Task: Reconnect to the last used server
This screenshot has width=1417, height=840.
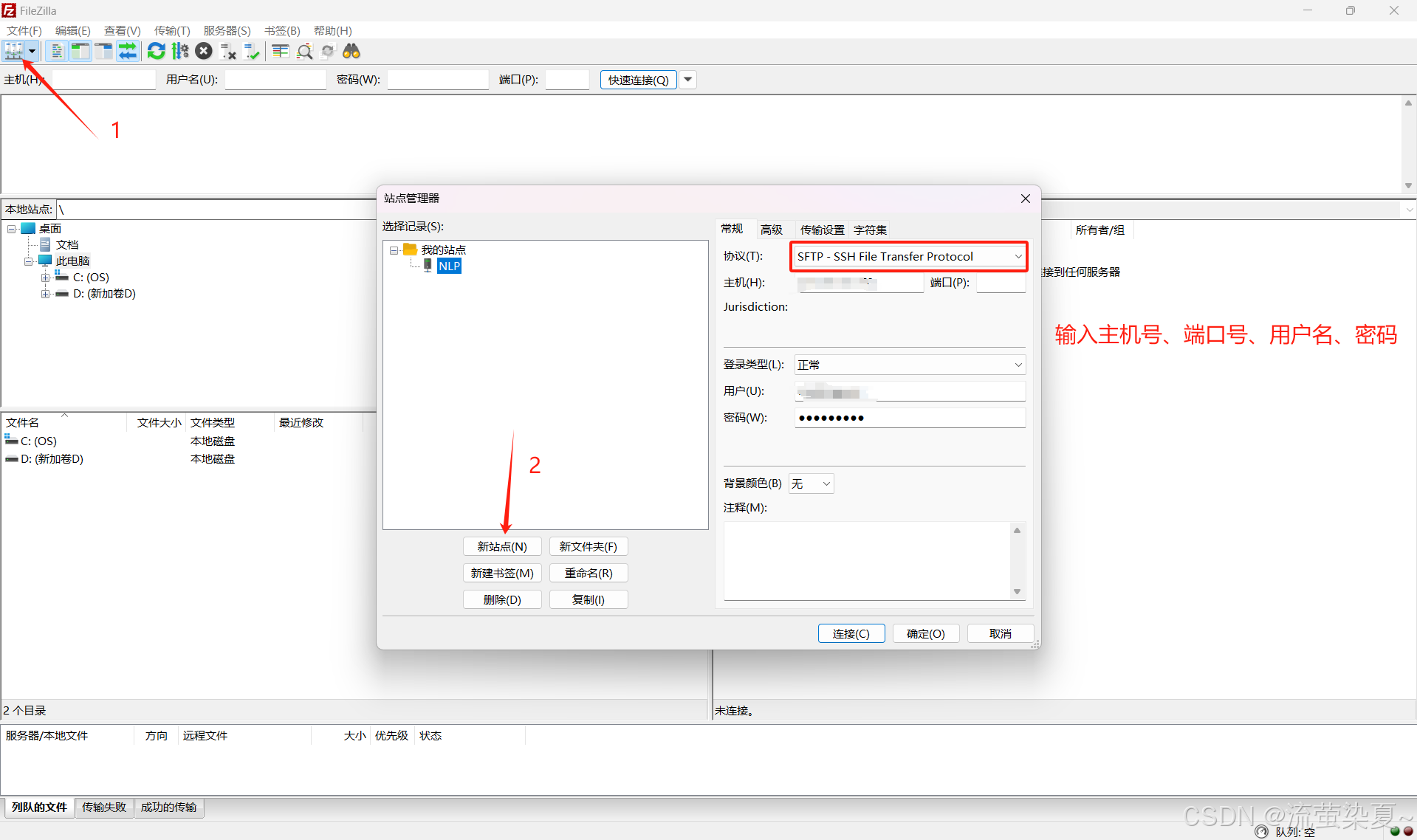Action: [x=252, y=51]
